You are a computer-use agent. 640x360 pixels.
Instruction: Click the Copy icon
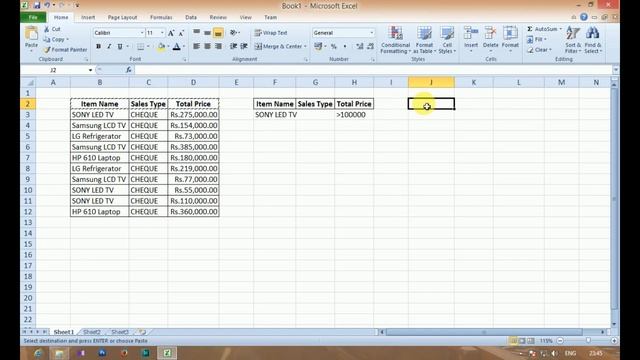[47, 40]
